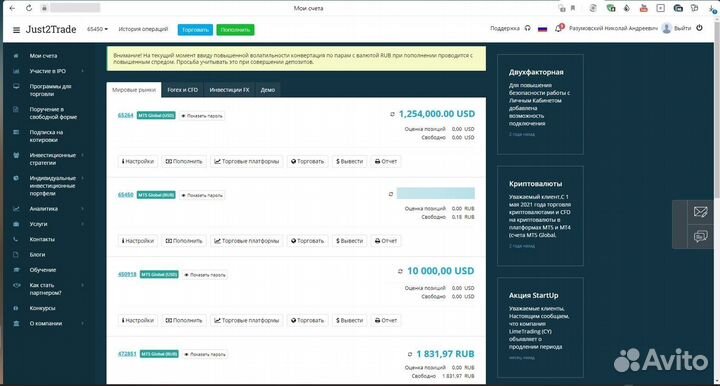Expand Индивидуальные инвестиционные портфели item

click(x=52, y=185)
